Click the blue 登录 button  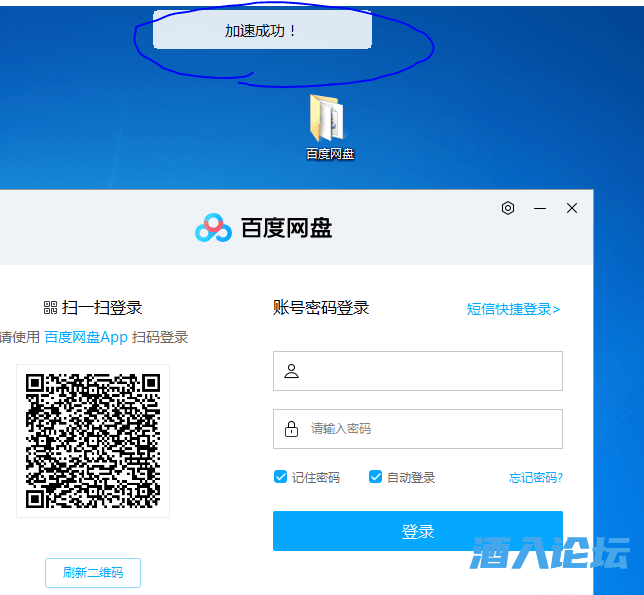[x=418, y=531]
